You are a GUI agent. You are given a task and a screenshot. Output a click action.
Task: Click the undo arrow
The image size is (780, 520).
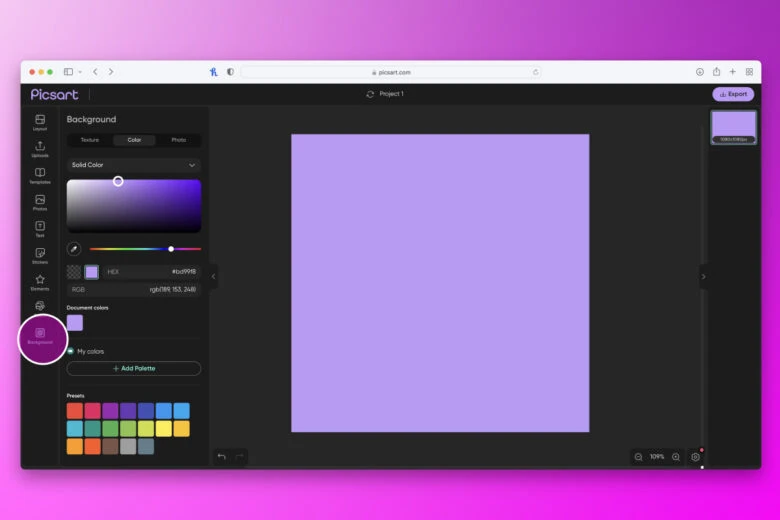[222, 457]
